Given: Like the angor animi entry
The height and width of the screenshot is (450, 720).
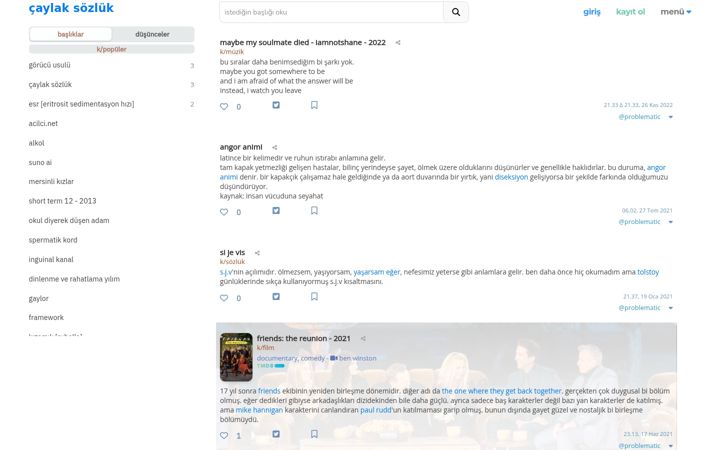Looking at the screenshot, I should click(224, 212).
